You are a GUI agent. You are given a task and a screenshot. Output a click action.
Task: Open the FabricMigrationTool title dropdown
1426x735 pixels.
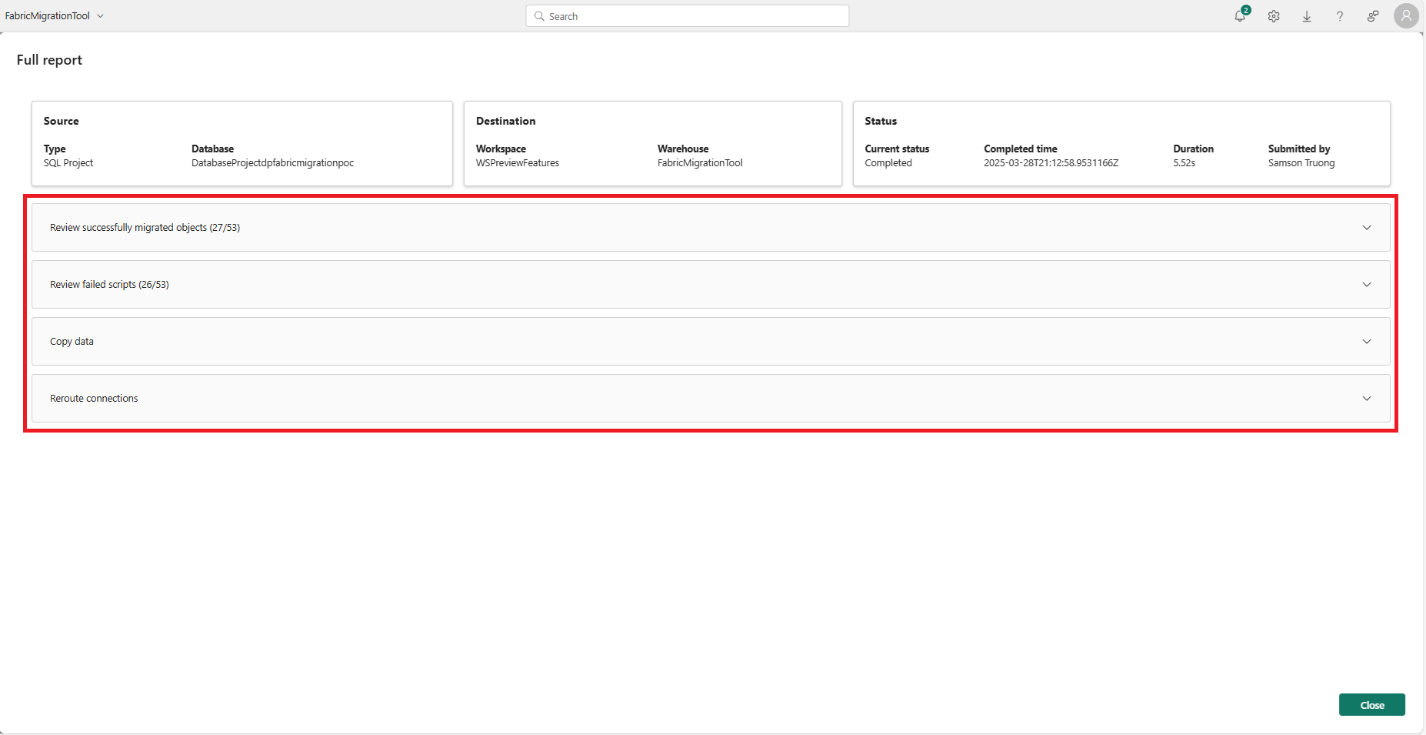tap(100, 15)
